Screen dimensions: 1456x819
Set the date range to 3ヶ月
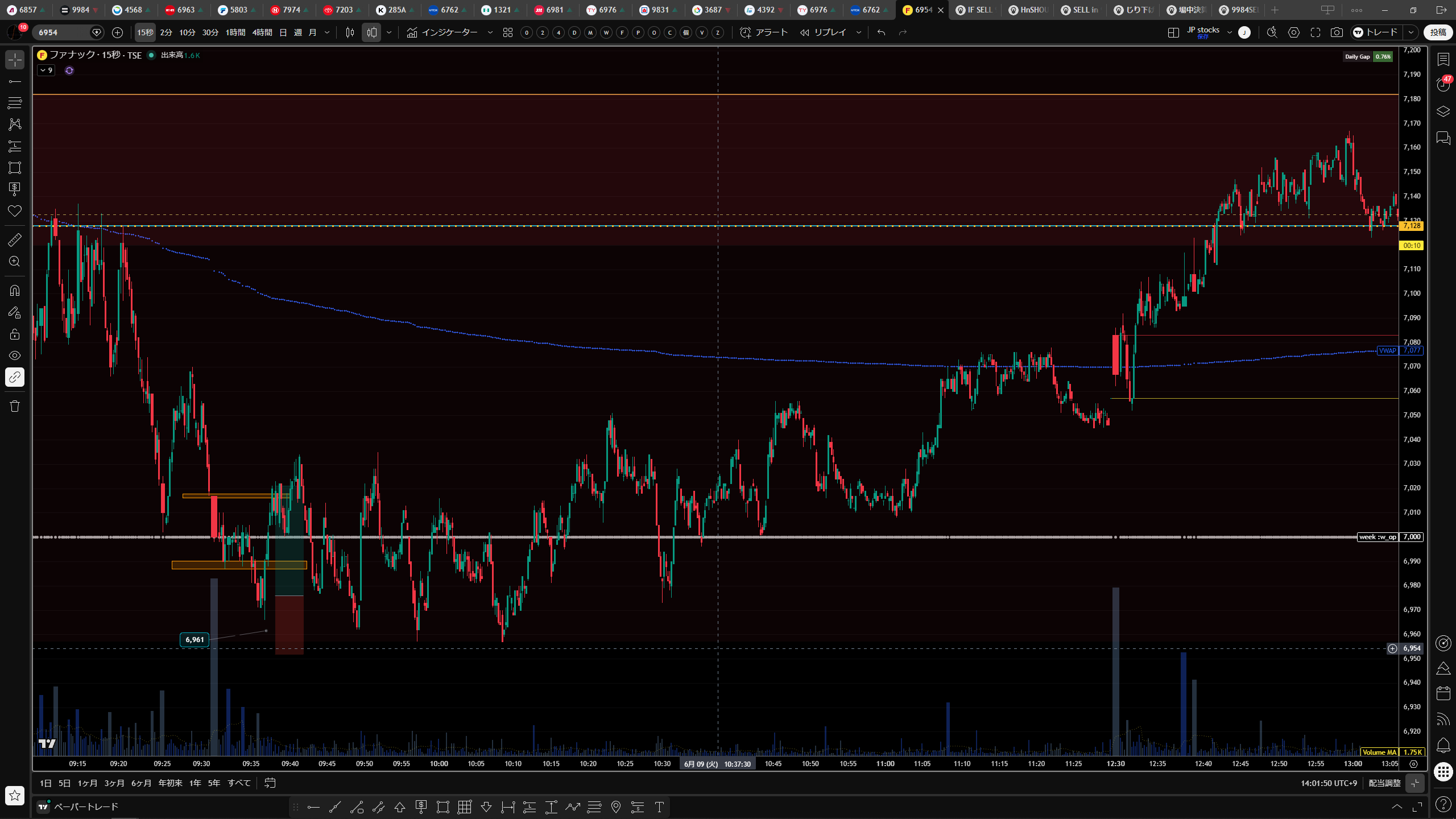click(114, 783)
